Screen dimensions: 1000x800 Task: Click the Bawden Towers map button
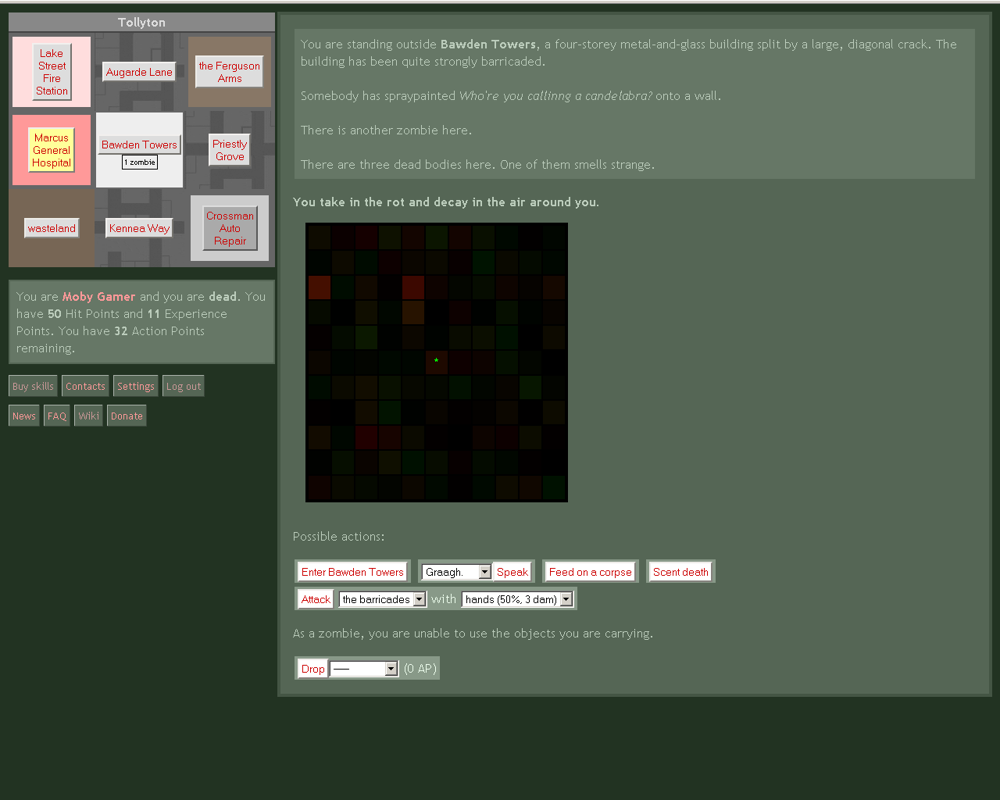(139, 145)
